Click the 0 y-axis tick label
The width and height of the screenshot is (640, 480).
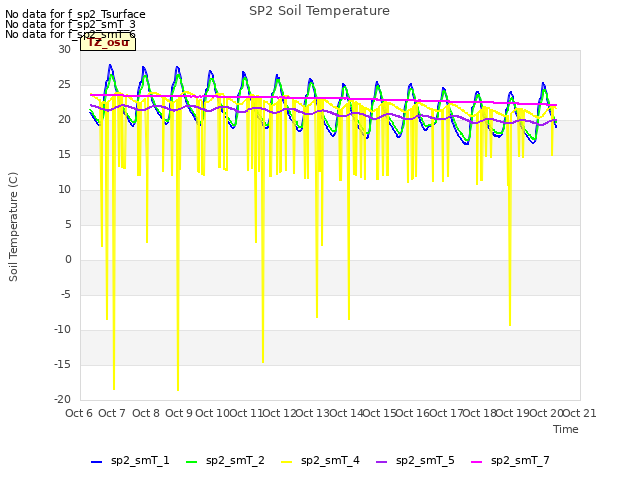click(68, 260)
